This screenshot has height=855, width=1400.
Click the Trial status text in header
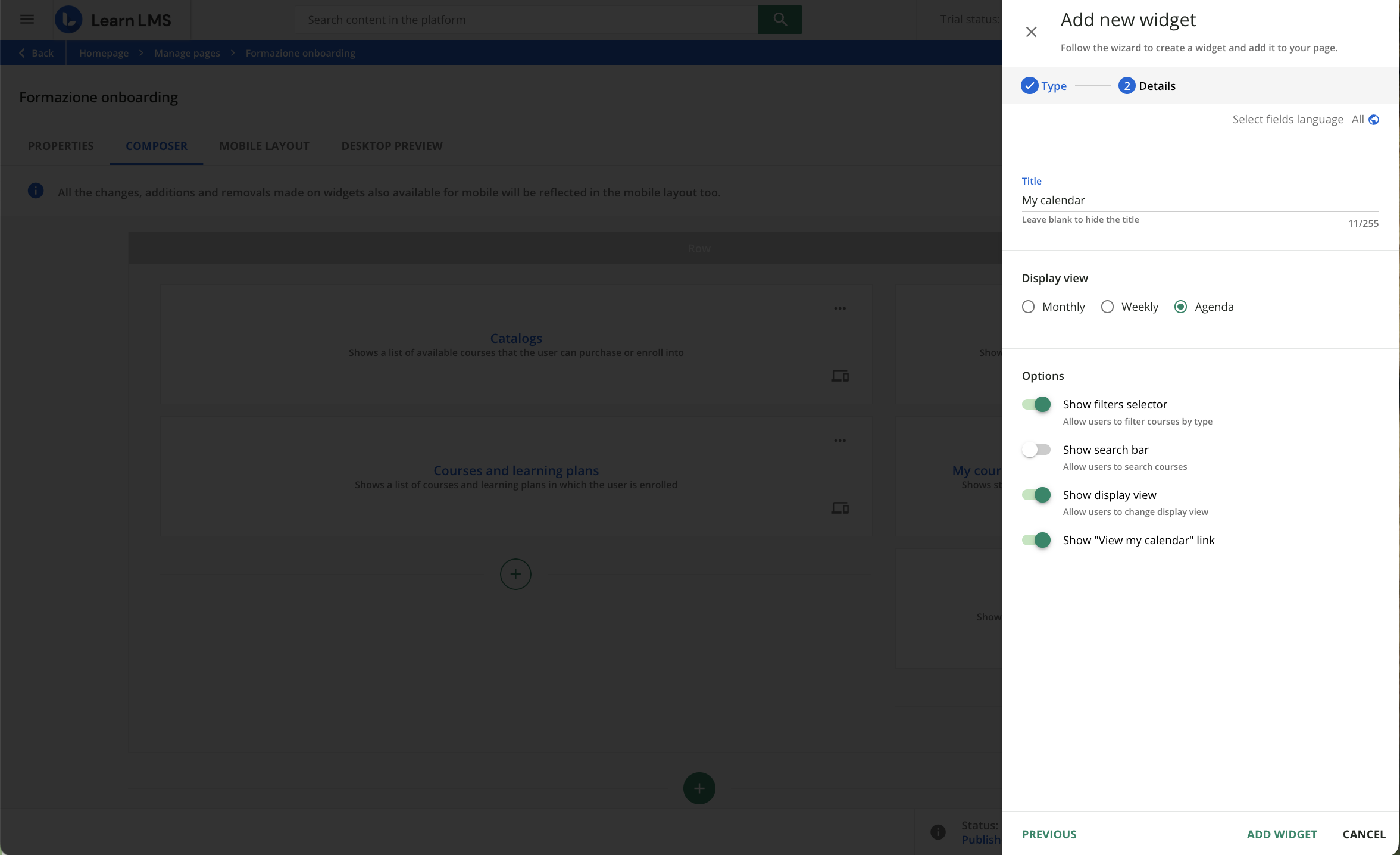970,20
